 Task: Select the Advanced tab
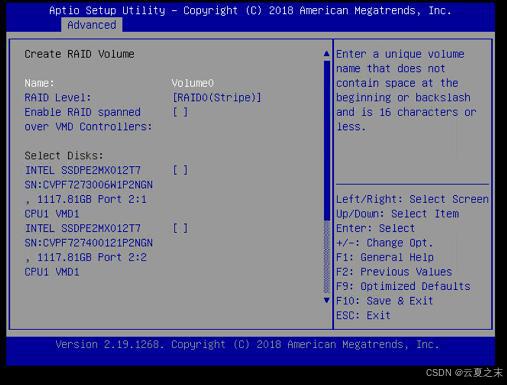coord(92,25)
